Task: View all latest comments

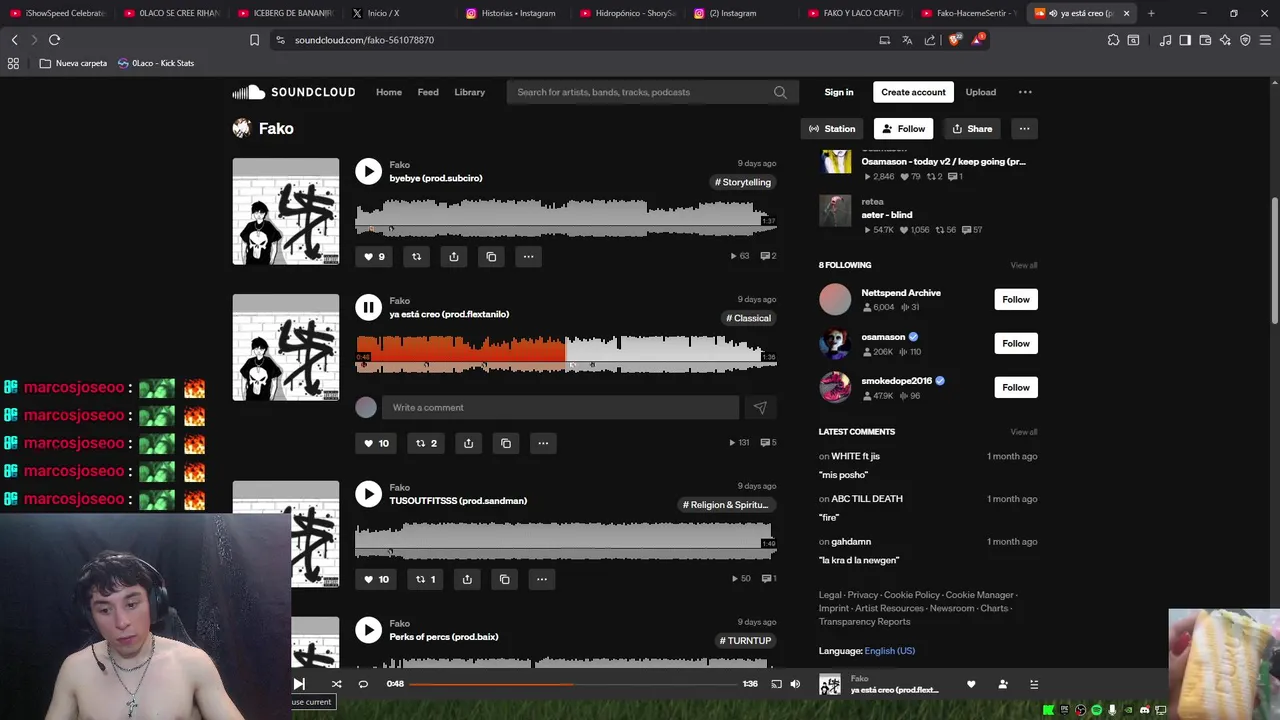Action: point(1024,432)
